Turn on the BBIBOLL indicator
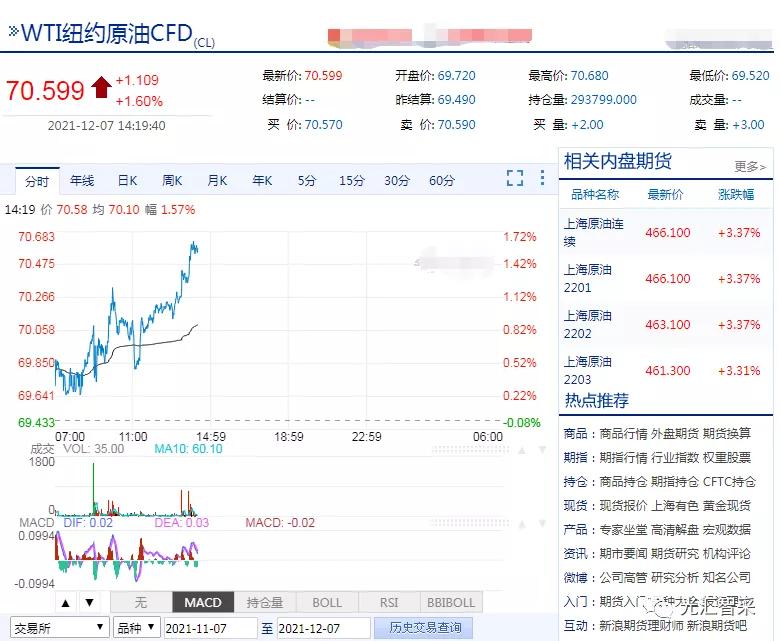781x641 pixels. coord(450,602)
